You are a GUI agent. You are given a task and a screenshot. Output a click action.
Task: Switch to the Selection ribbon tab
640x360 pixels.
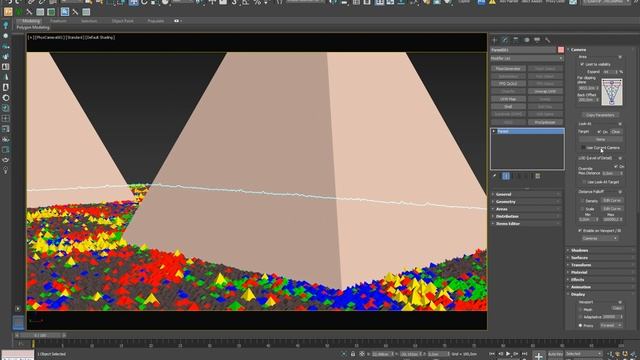[89, 21]
